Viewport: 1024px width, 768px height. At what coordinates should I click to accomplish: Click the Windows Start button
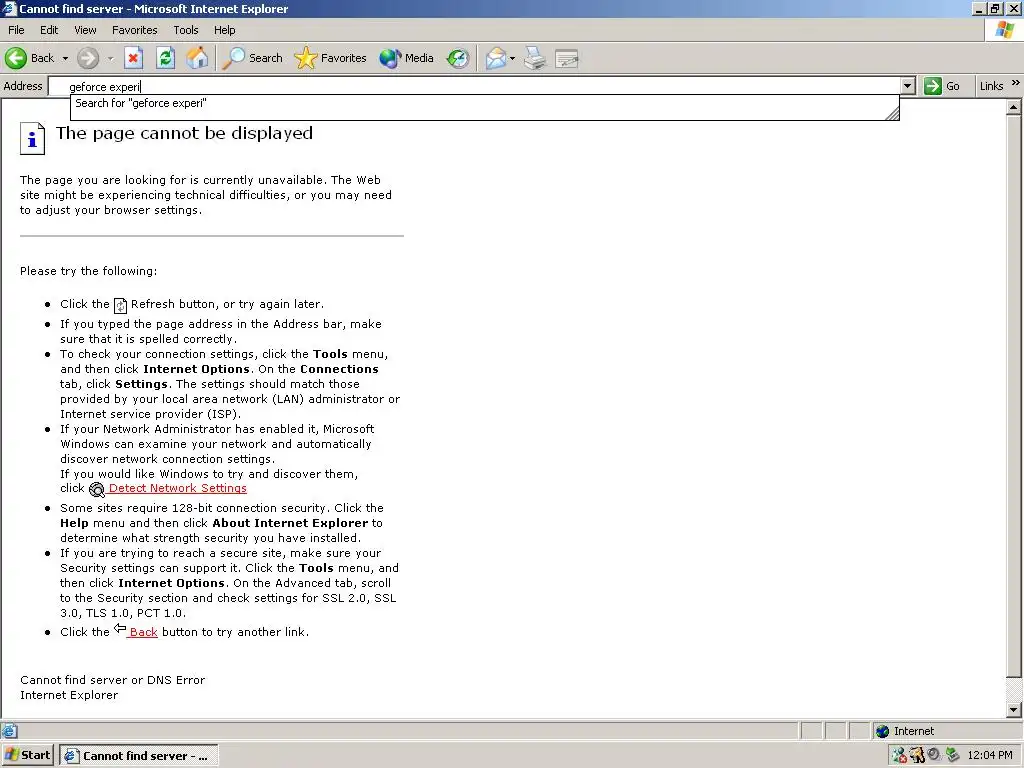27,755
